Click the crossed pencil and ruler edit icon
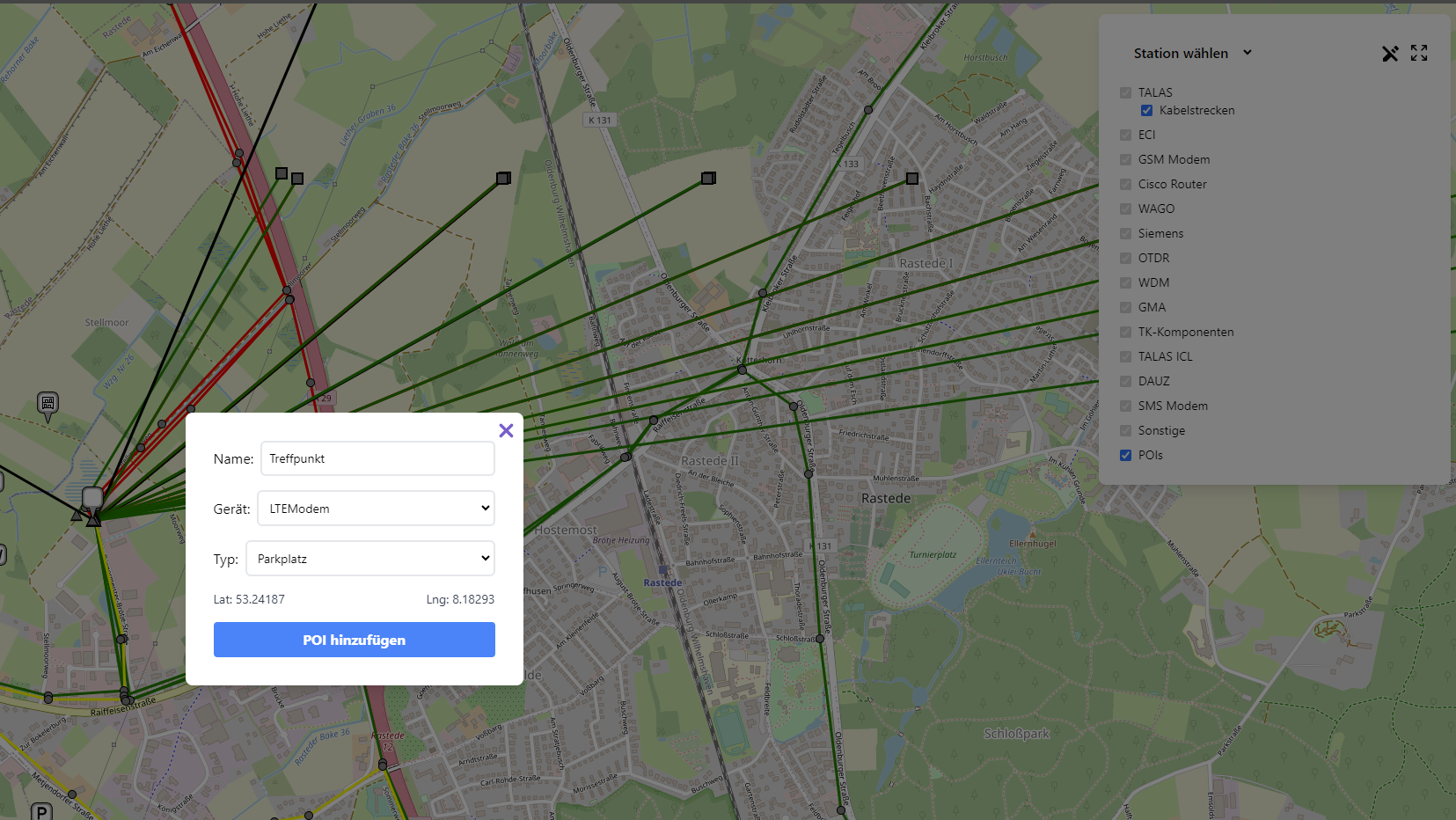Viewport: 1456px width, 820px height. 1390,54
